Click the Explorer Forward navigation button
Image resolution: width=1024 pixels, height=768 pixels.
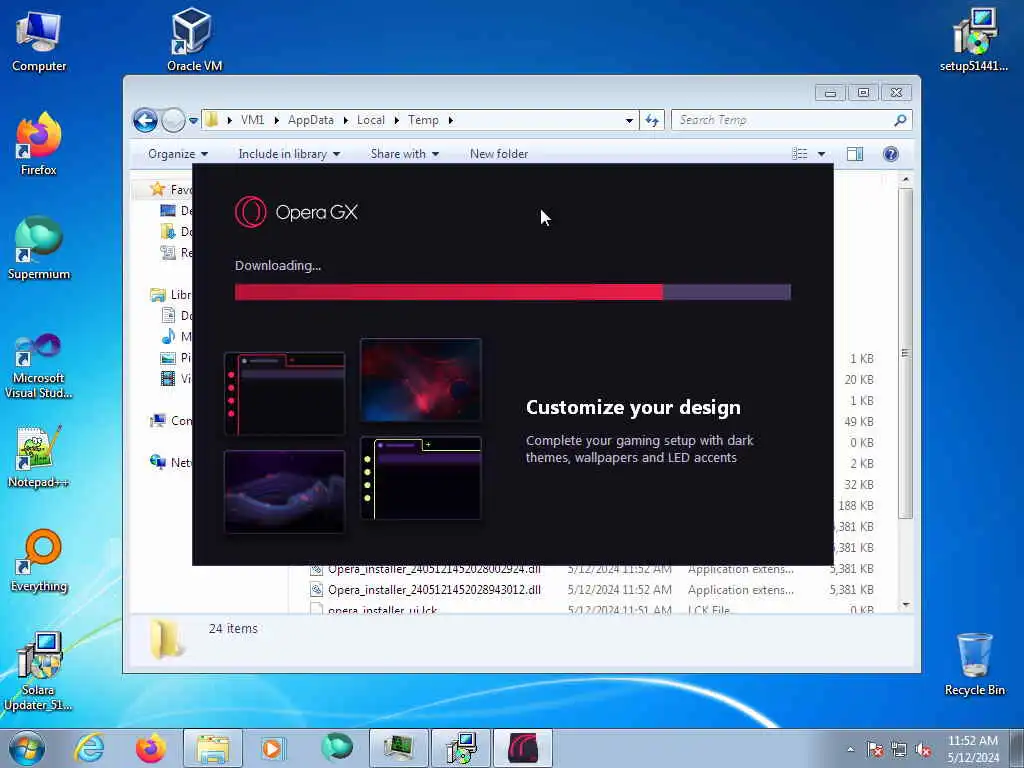click(173, 120)
